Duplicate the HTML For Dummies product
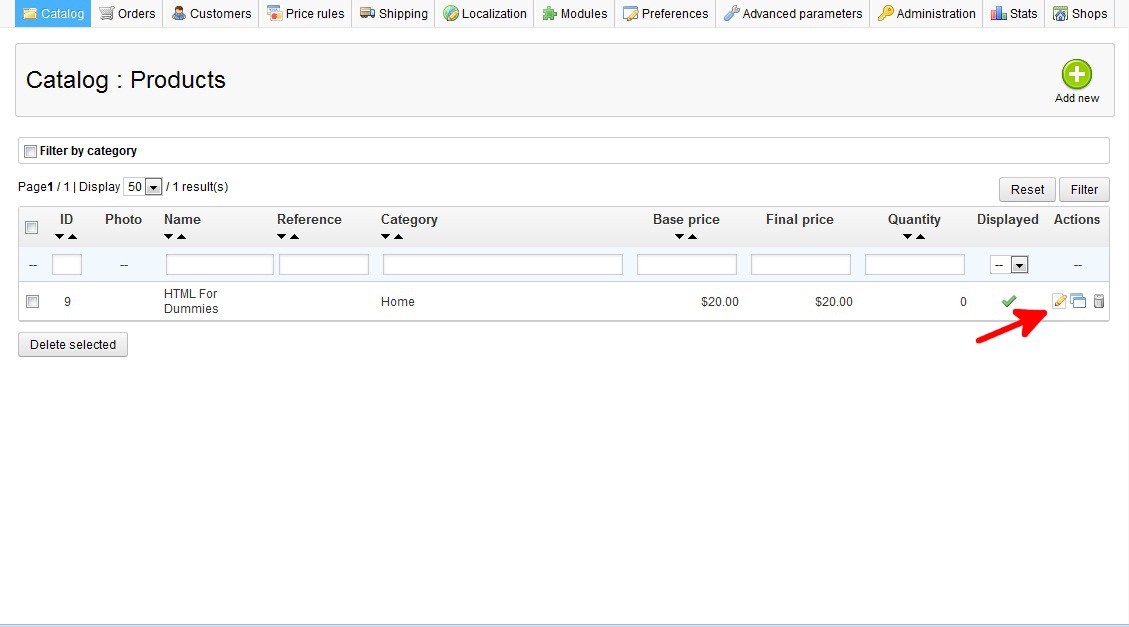The image size is (1129, 627). (x=1078, y=301)
